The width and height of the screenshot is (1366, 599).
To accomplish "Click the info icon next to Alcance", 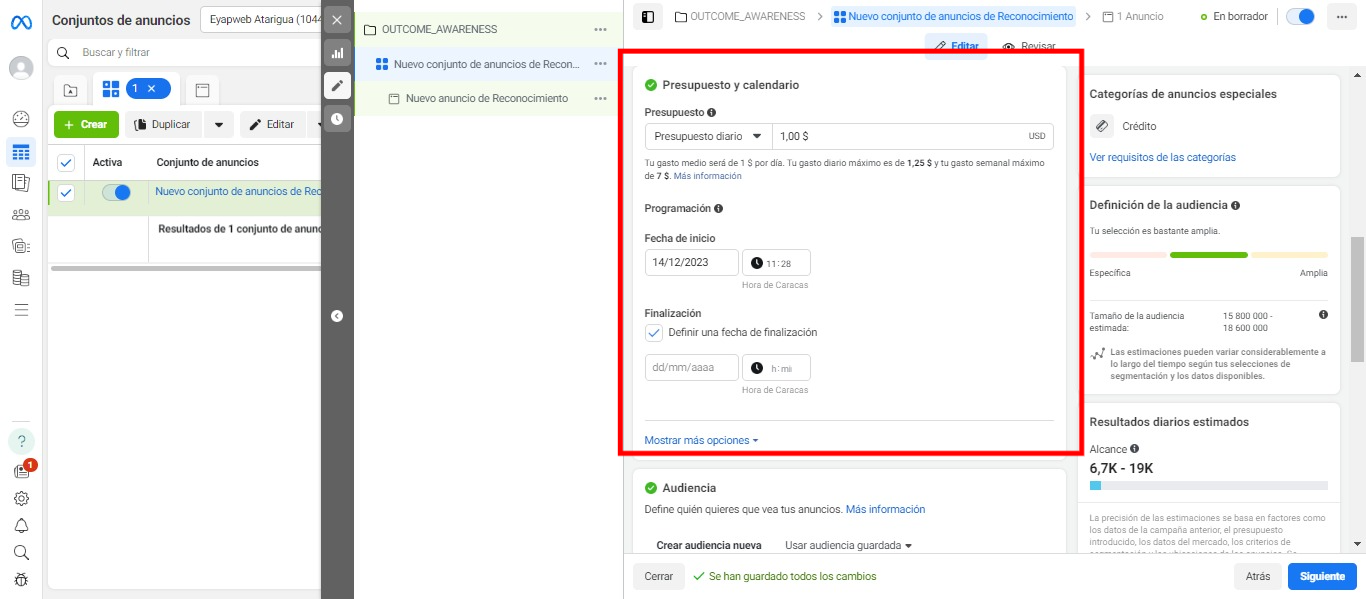I will 1134,449.
